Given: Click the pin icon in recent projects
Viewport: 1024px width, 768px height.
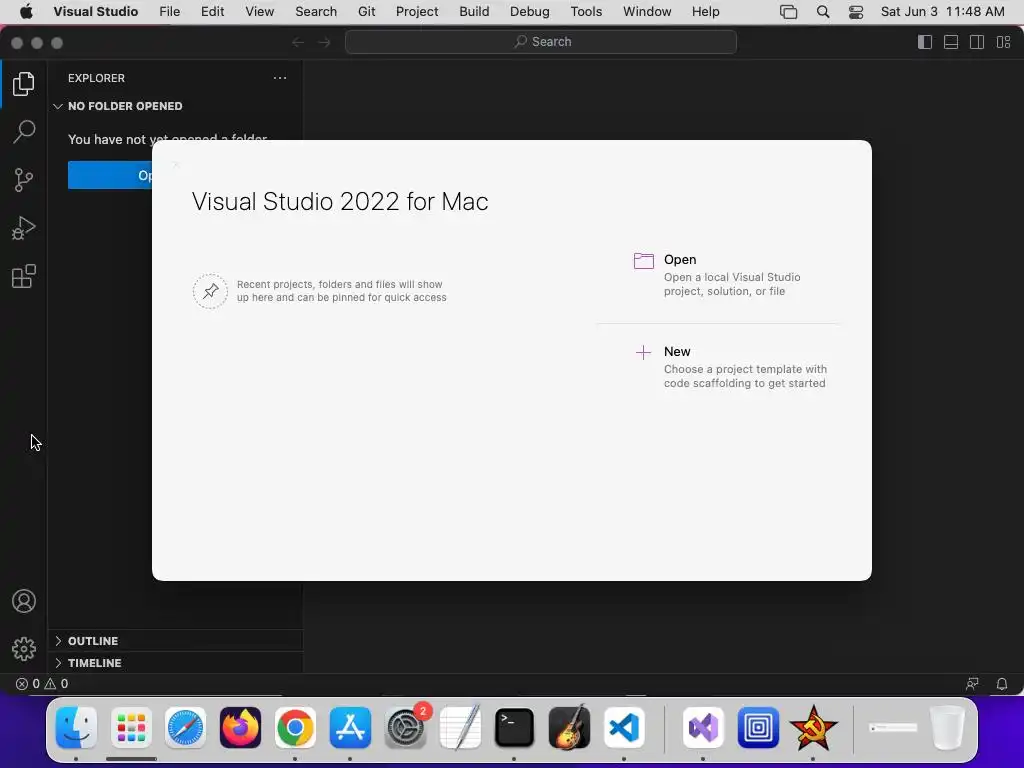Looking at the screenshot, I should pyautogui.click(x=210, y=291).
